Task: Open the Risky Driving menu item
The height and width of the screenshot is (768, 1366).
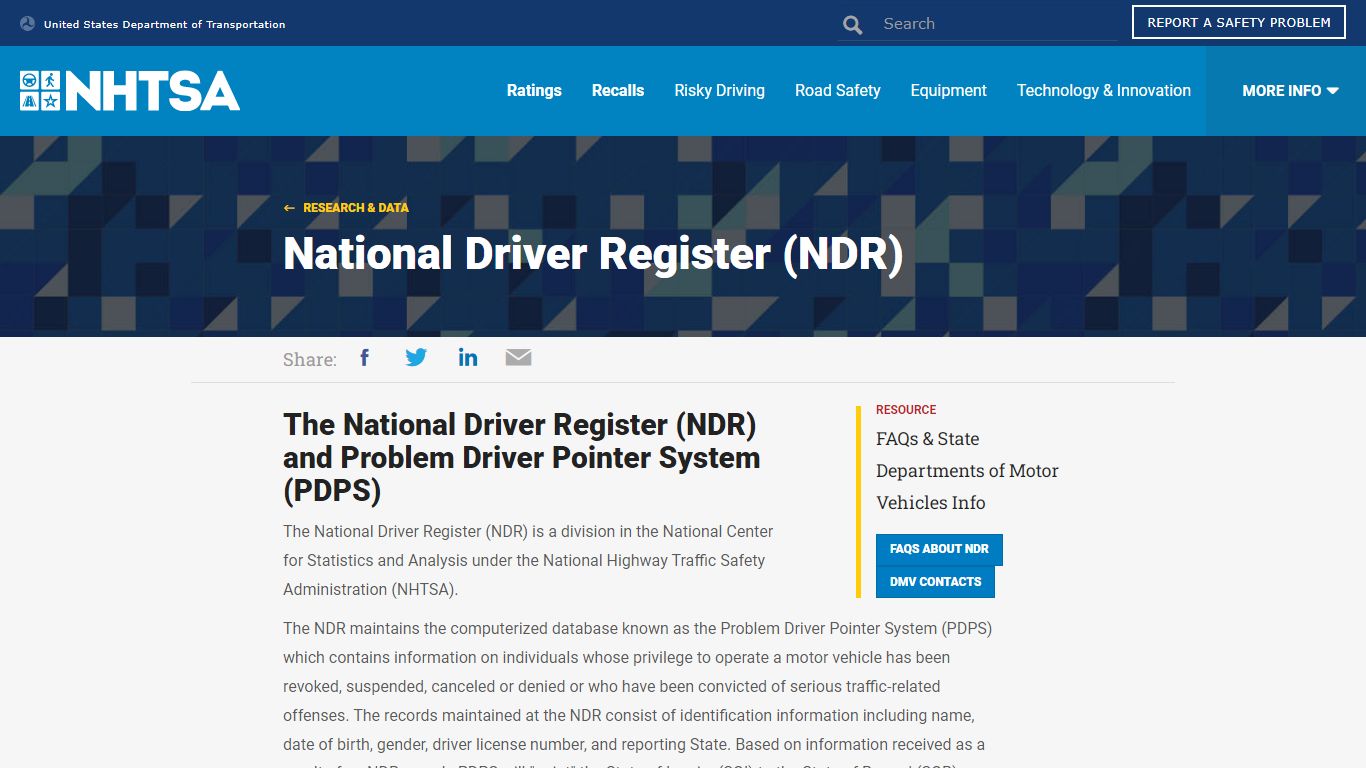Action: (x=719, y=91)
